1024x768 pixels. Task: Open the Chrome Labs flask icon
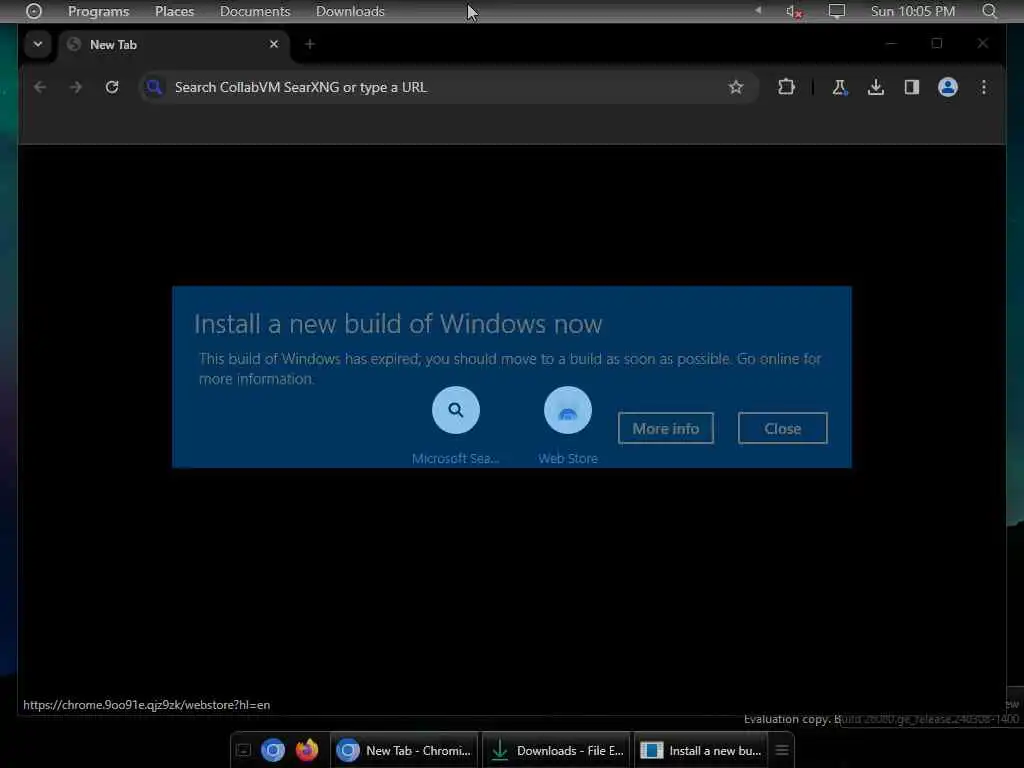click(x=840, y=87)
